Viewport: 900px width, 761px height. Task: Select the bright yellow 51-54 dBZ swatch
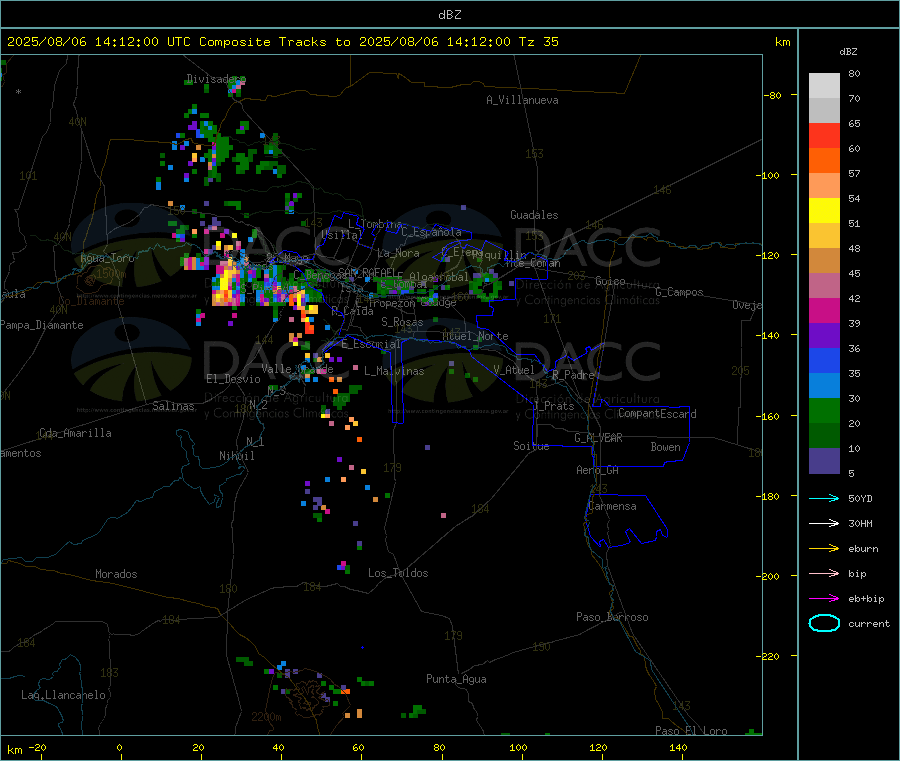coord(824,211)
